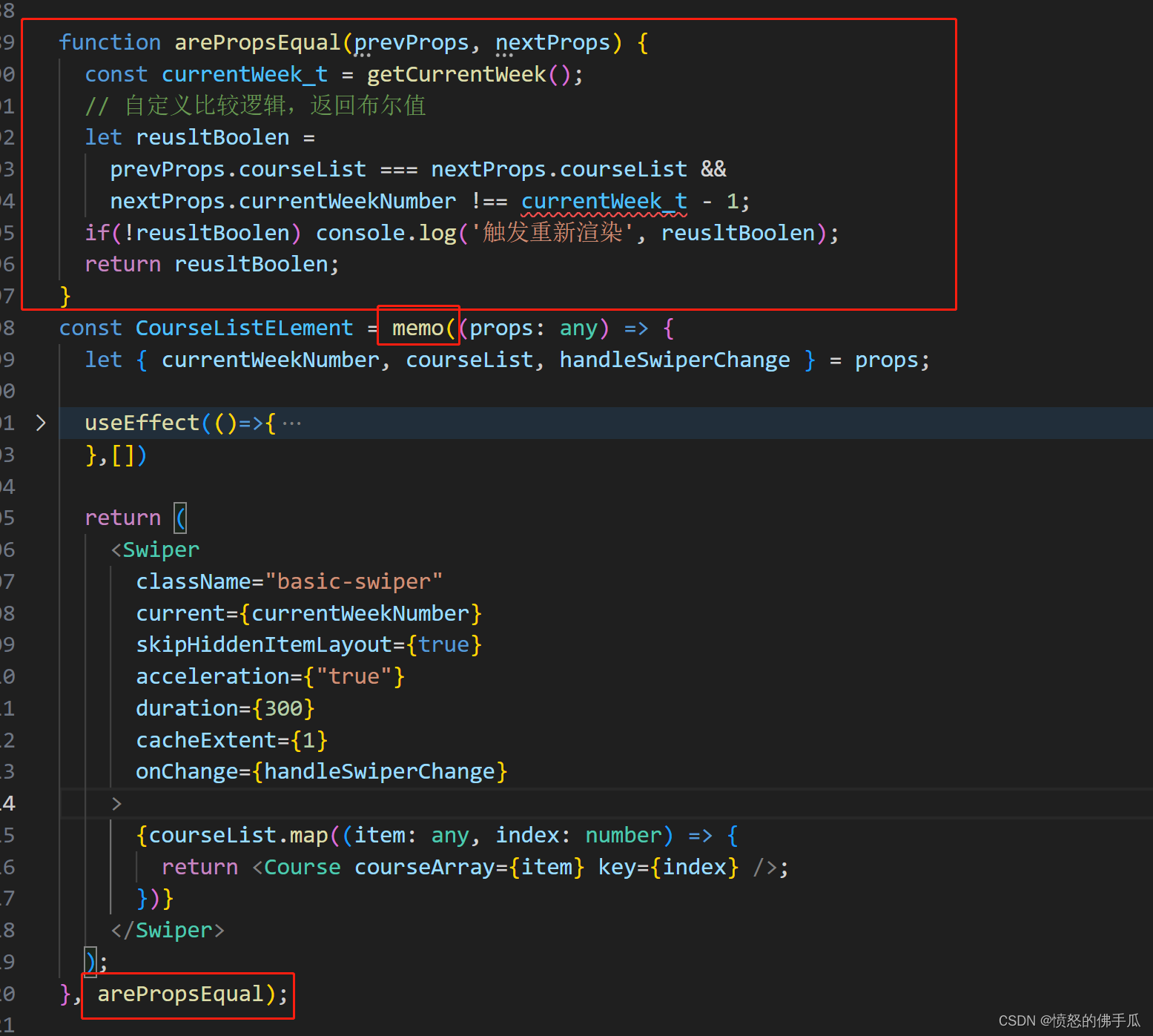
Task: Click nextProps.currentWeekNumber expression
Action: (x=283, y=201)
